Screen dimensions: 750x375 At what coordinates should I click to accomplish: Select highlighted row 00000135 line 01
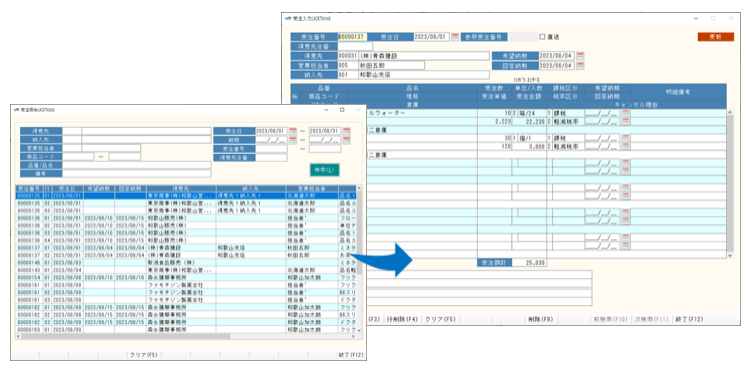[x=187, y=196]
